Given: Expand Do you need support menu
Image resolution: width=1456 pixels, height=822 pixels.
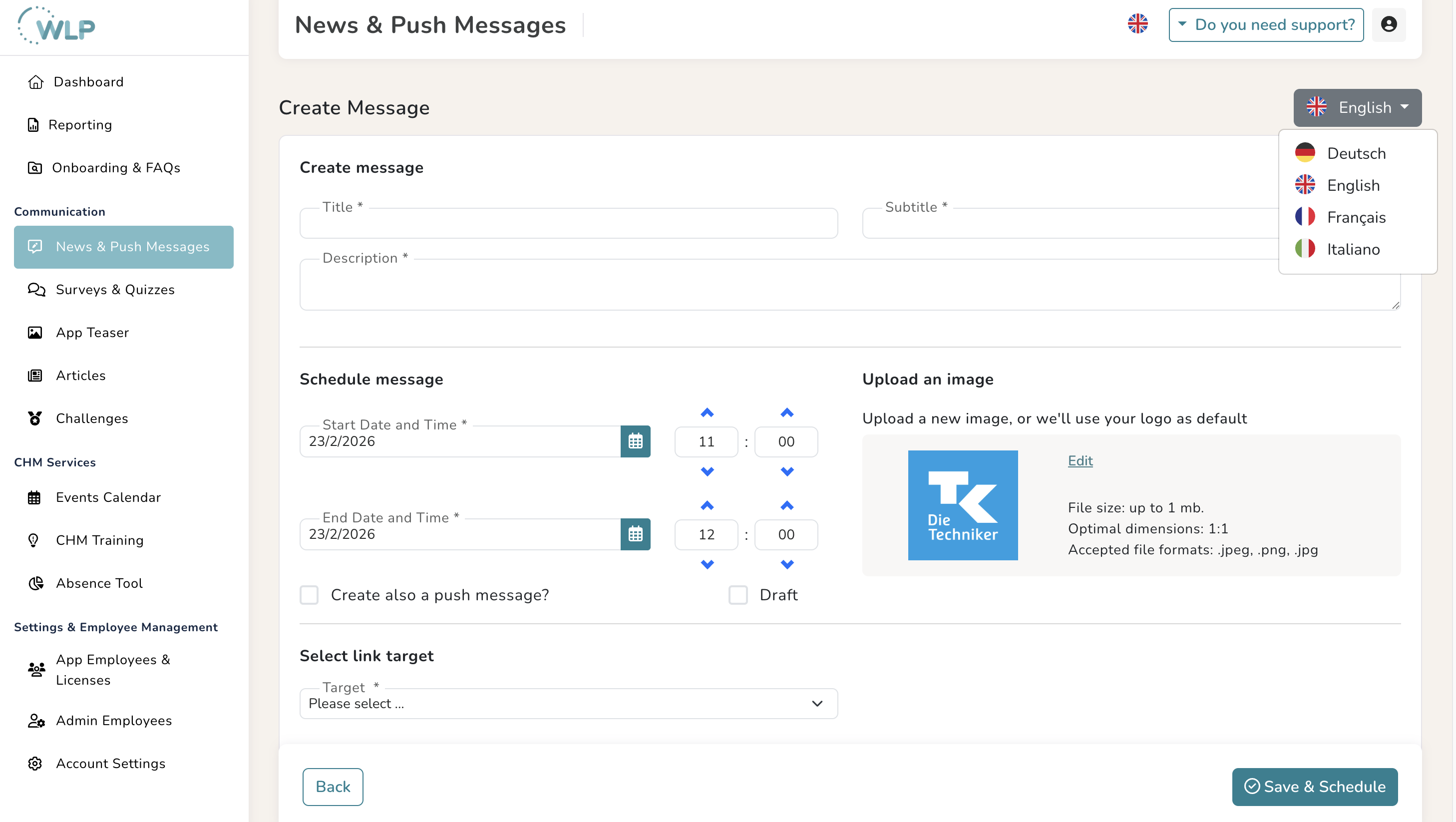Looking at the screenshot, I should point(1266,25).
